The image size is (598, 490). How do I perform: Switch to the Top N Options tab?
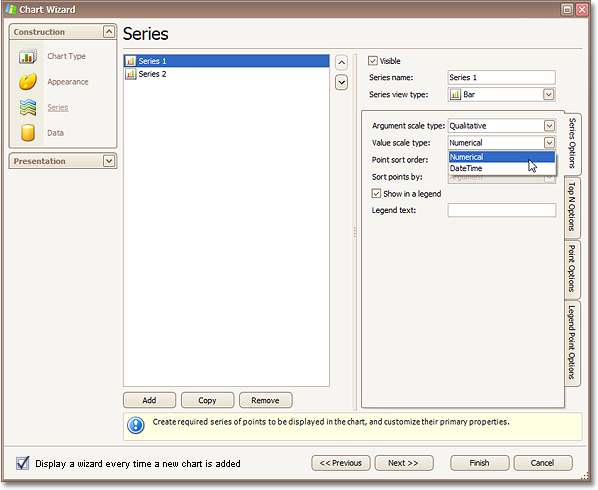pos(572,207)
